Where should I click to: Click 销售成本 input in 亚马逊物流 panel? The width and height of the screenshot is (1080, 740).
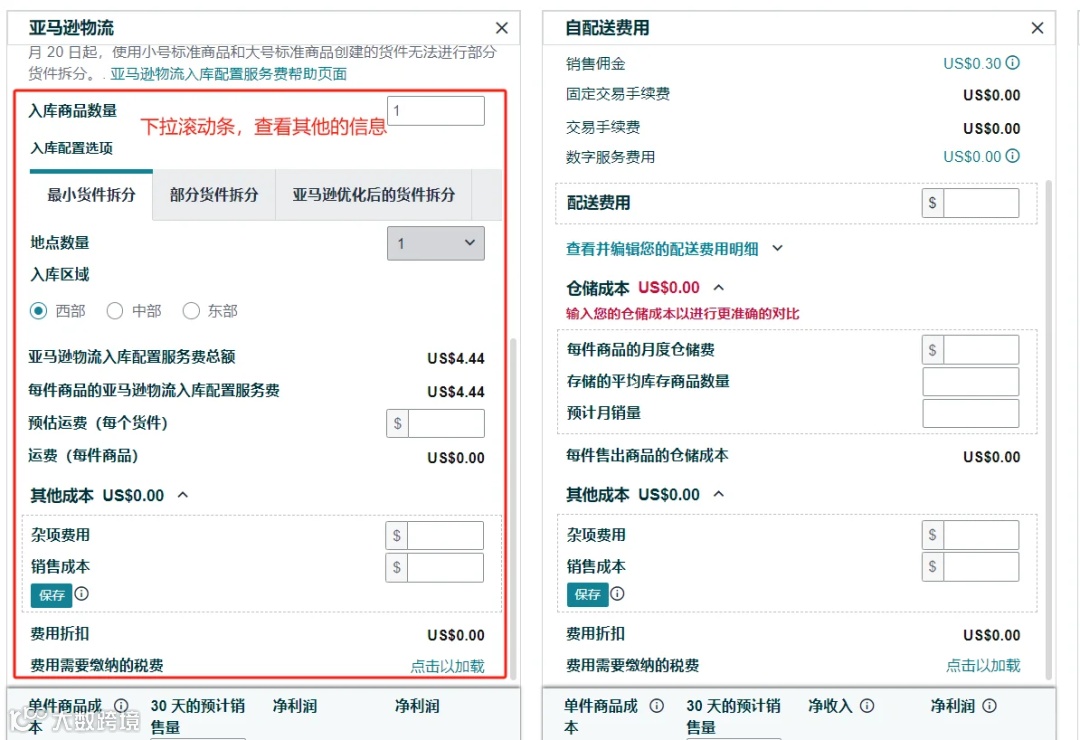point(445,568)
